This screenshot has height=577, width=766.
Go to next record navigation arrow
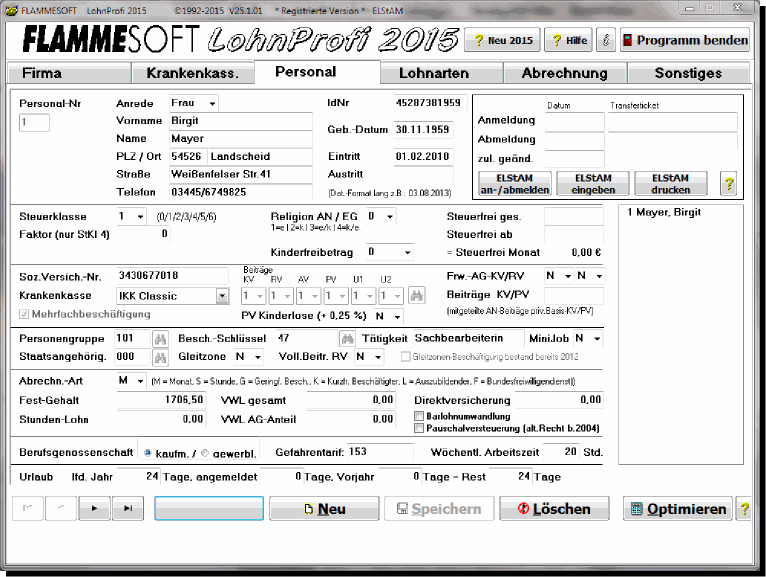[94, 509]
